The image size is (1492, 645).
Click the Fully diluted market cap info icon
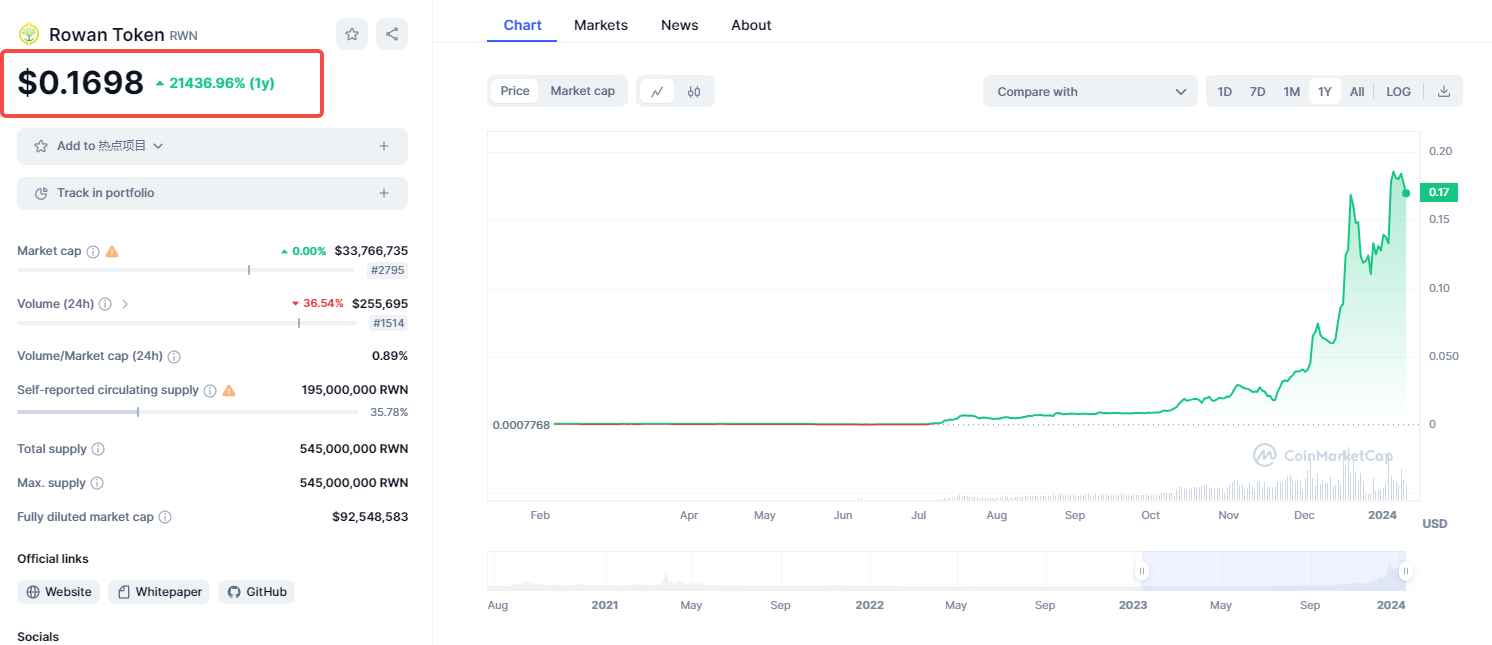[x=165, y=517]
